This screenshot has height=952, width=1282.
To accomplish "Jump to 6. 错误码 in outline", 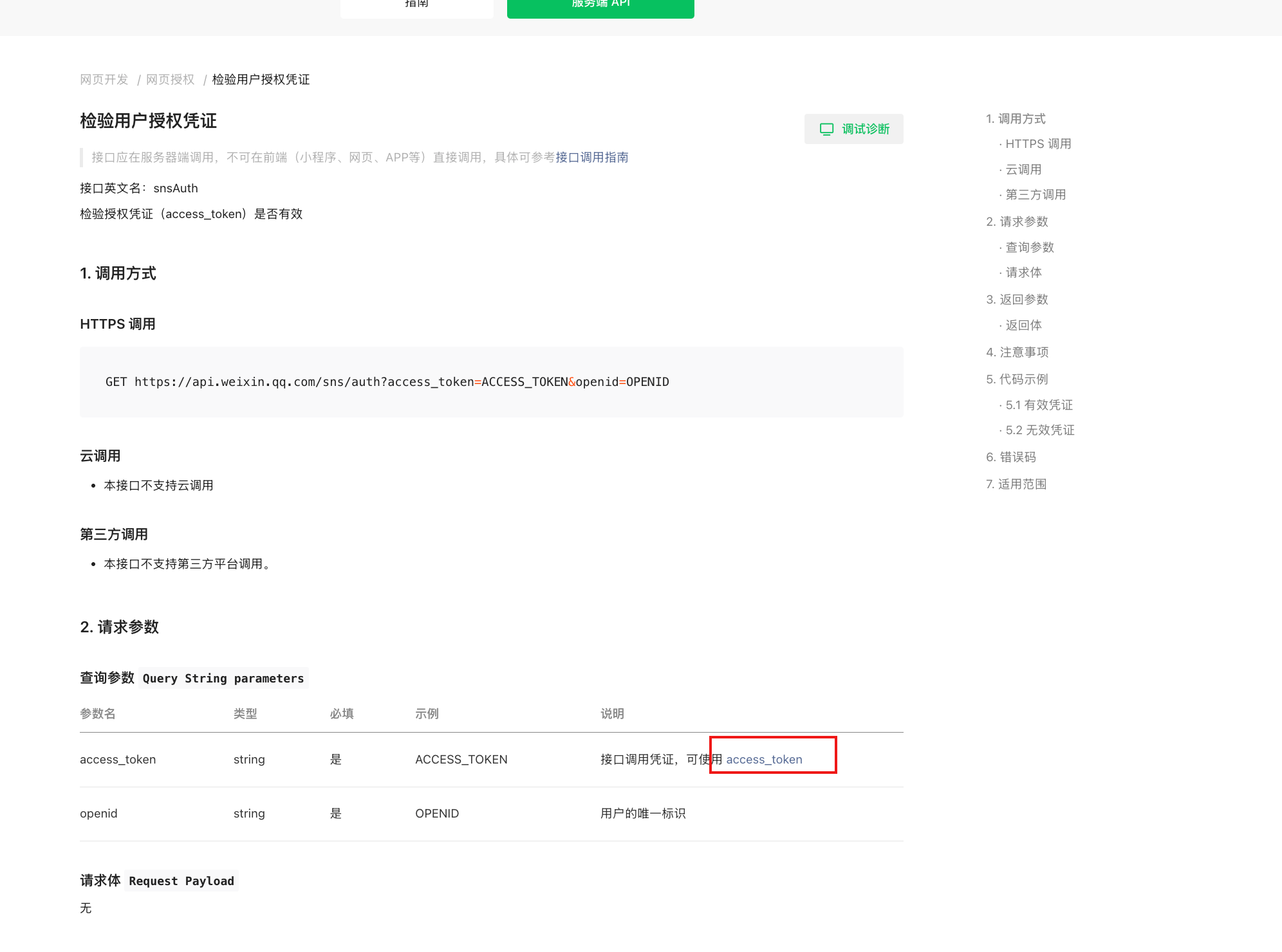I will point(1010,457).
